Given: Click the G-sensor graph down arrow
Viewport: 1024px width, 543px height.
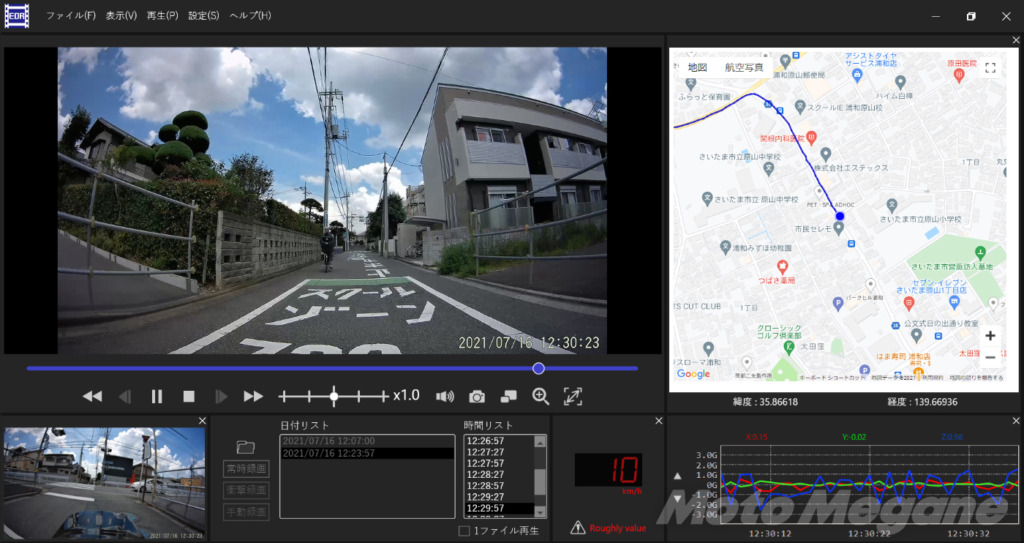Looking at the screenshot, I should pos(677,497).
